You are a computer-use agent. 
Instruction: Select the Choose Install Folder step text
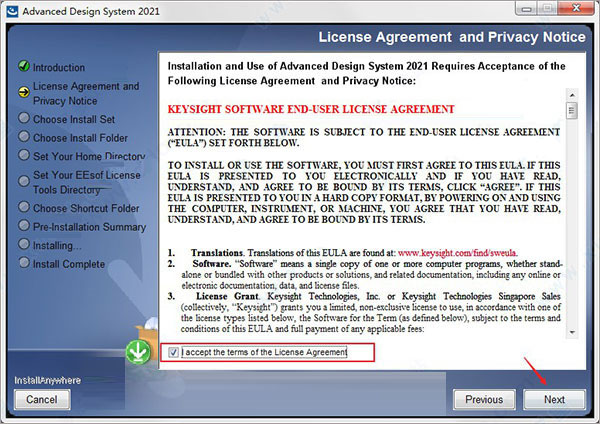click(x=80, y=138)
